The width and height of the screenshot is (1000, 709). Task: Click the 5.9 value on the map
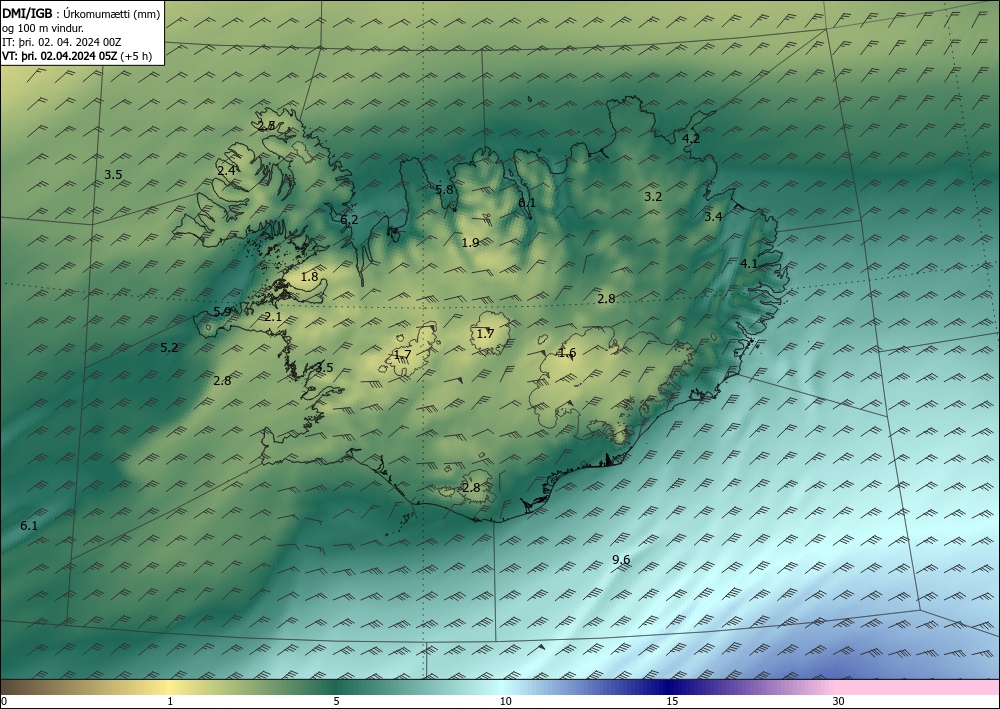[x=223, y=312]
